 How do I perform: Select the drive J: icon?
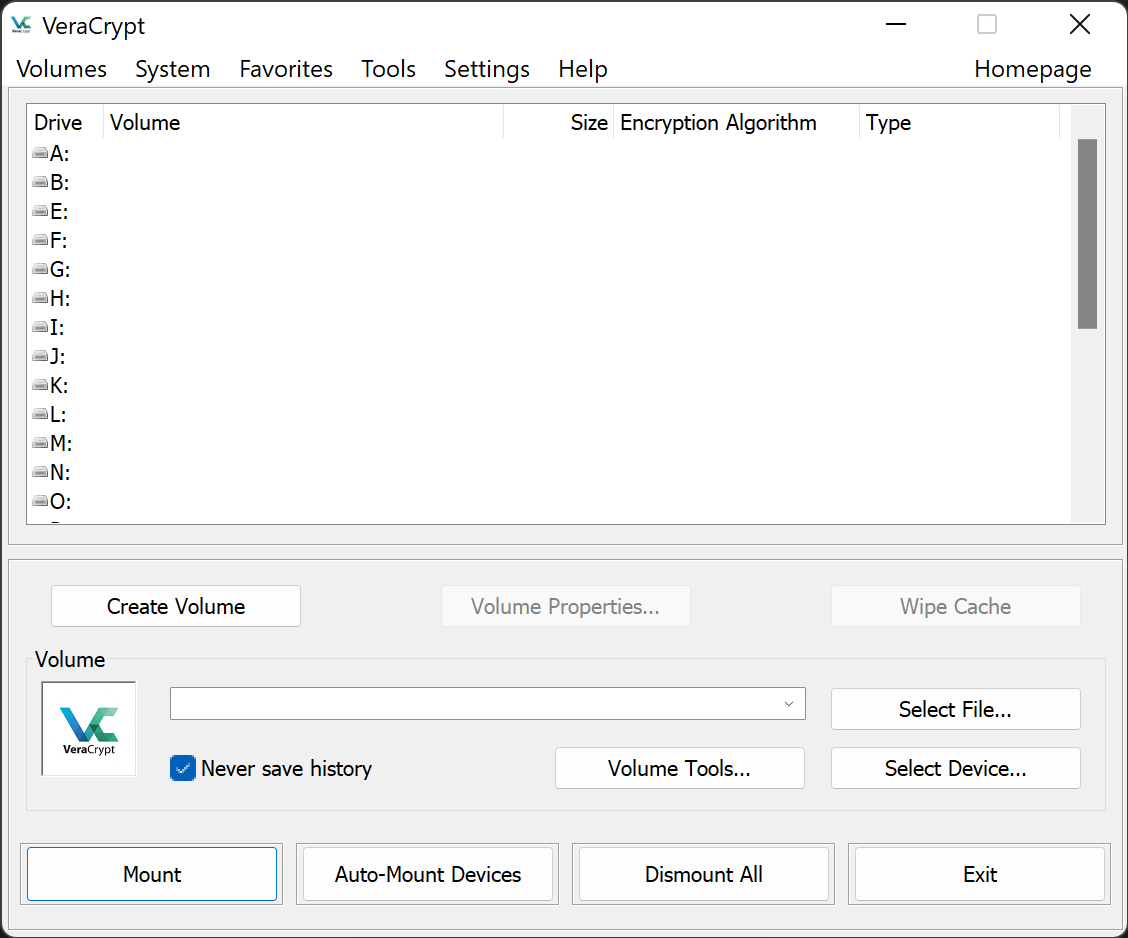click(42, 356)
